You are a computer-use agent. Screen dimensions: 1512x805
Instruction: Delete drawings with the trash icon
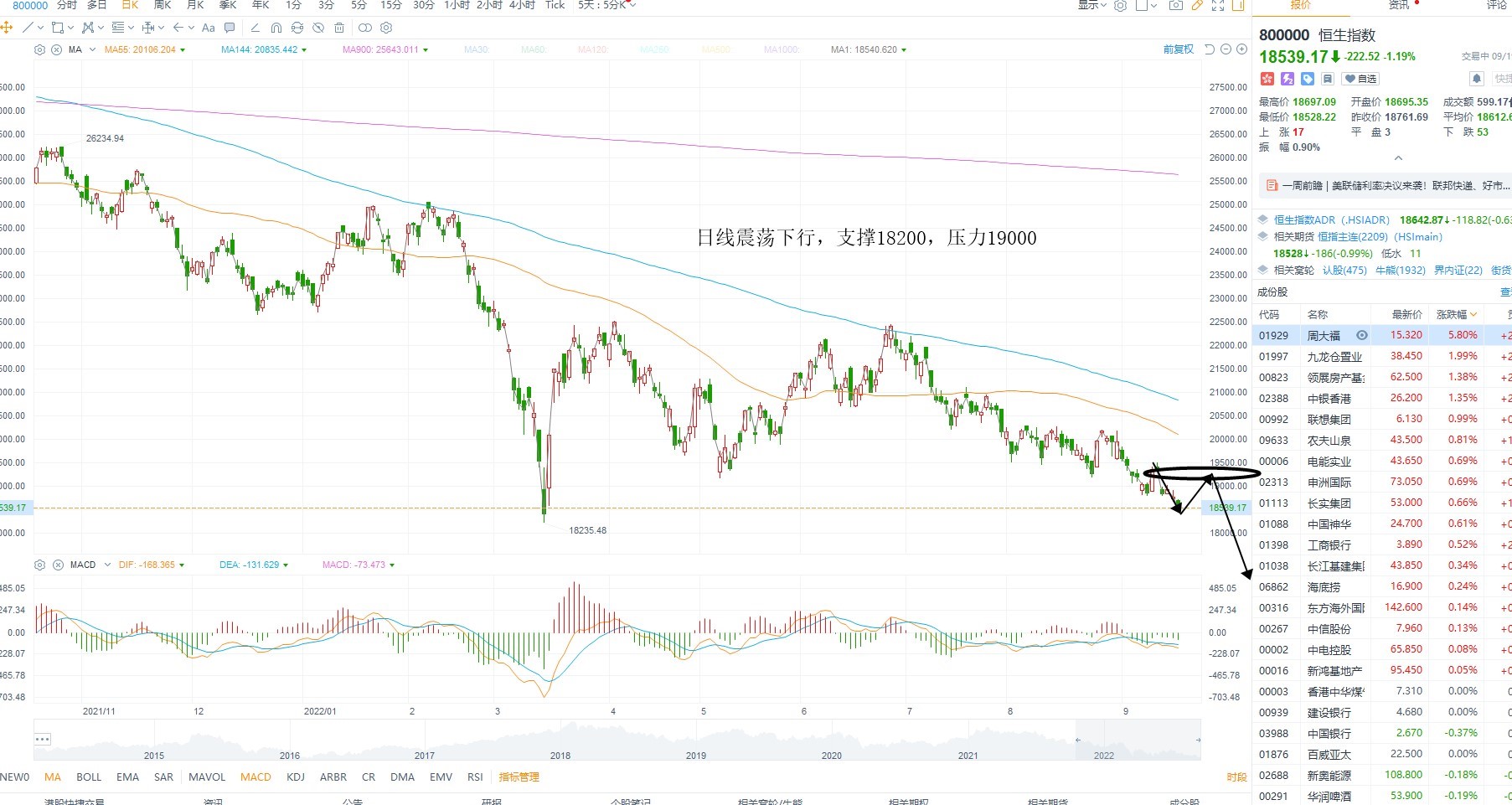pos(339,28)
